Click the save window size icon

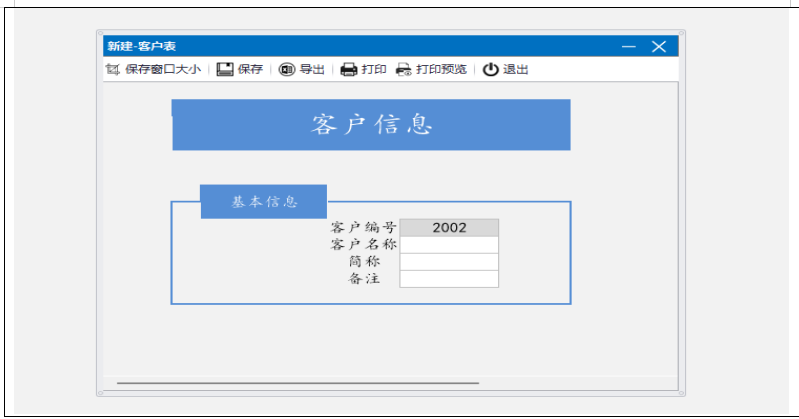pyautogui.click(x=112, y=70)
